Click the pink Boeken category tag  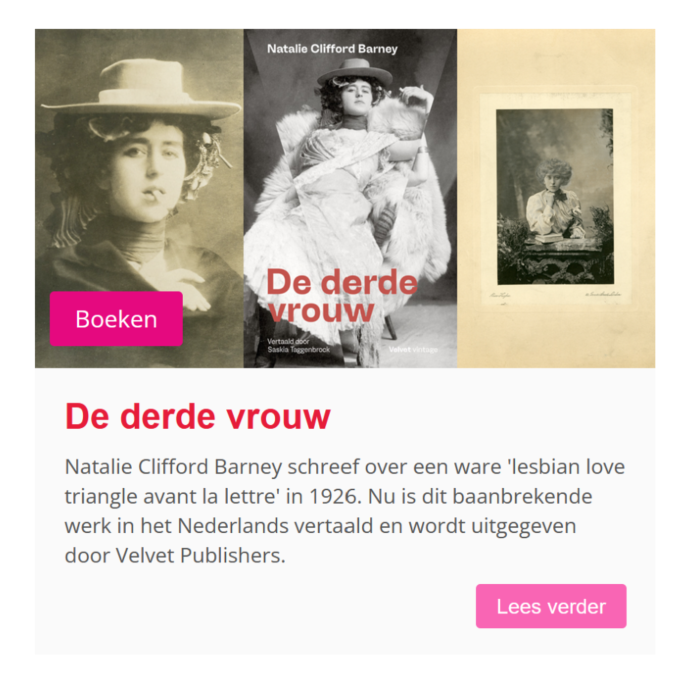click(116, 318)
